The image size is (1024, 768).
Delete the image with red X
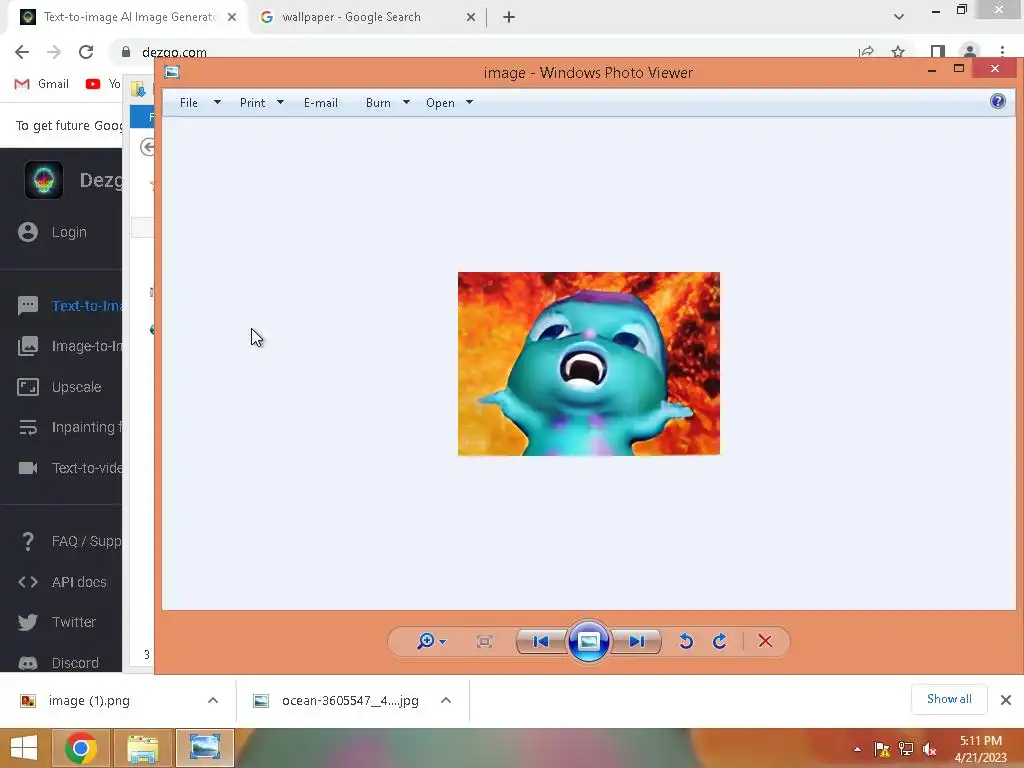[765, 641]
